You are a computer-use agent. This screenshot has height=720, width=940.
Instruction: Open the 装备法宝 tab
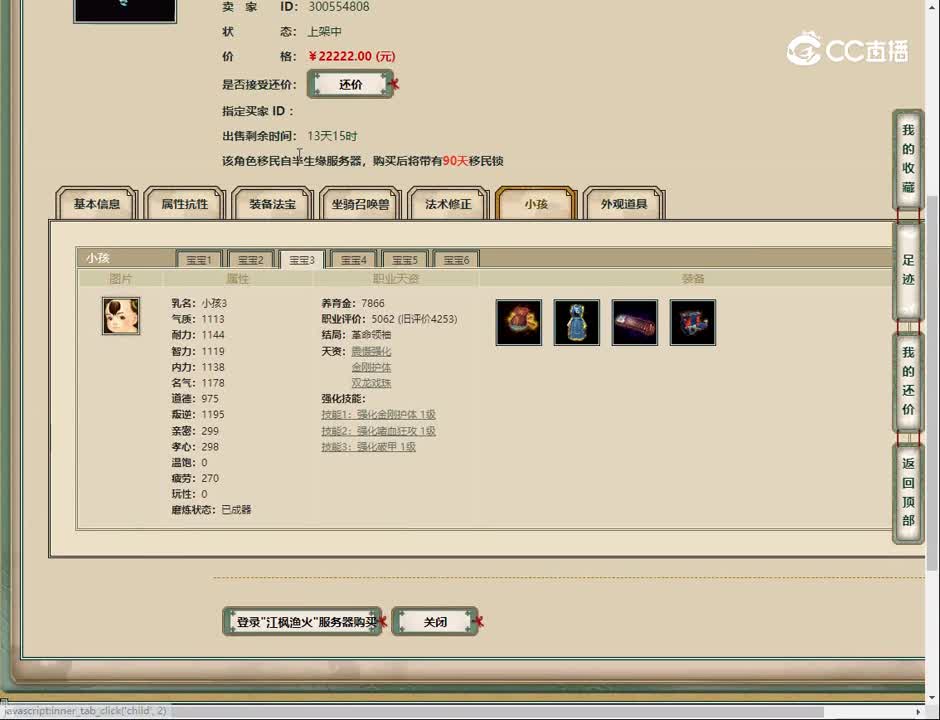coord(272,204)
